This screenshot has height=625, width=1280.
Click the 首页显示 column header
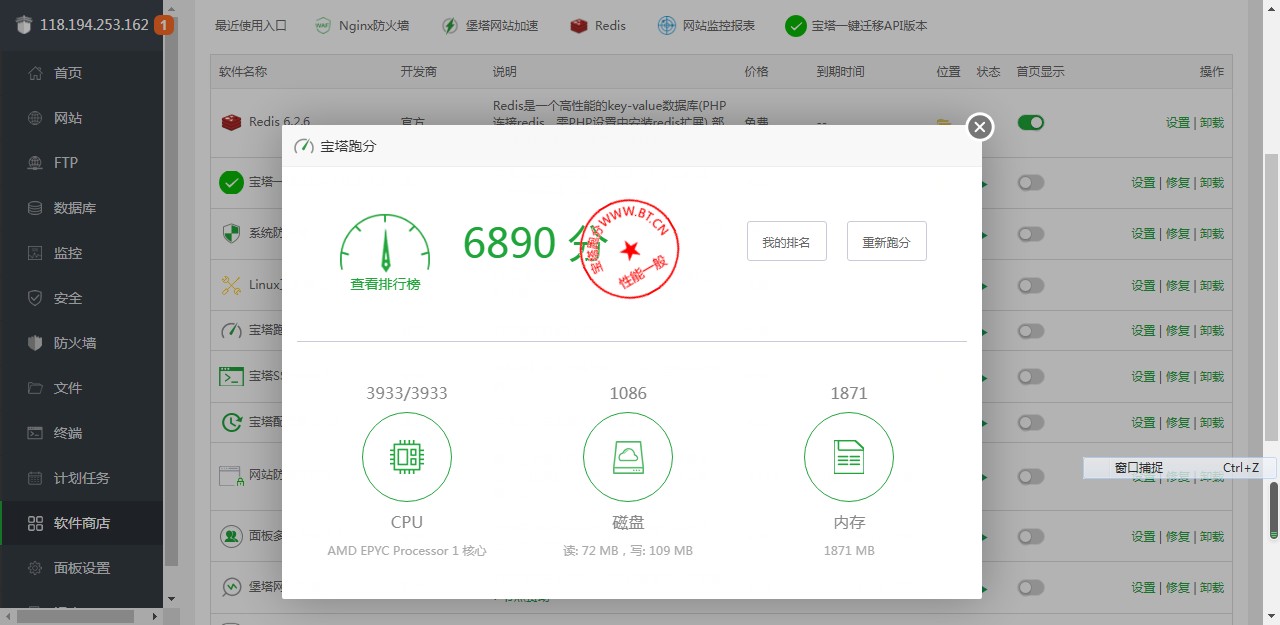tap(1041, 72)
